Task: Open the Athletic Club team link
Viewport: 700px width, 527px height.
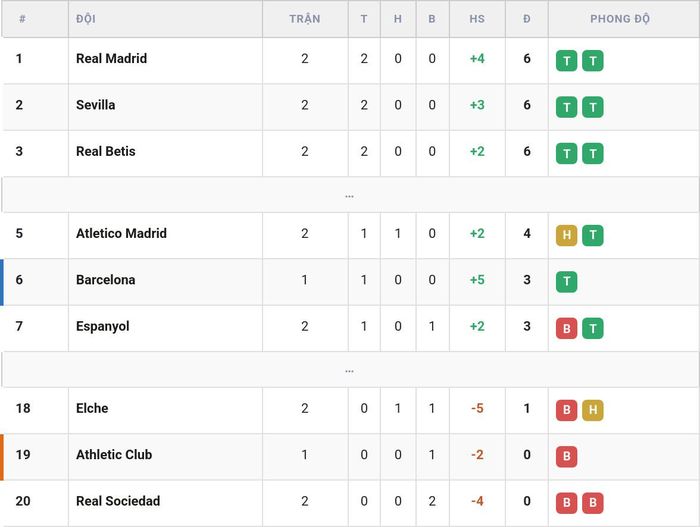Action: point(114,454)
